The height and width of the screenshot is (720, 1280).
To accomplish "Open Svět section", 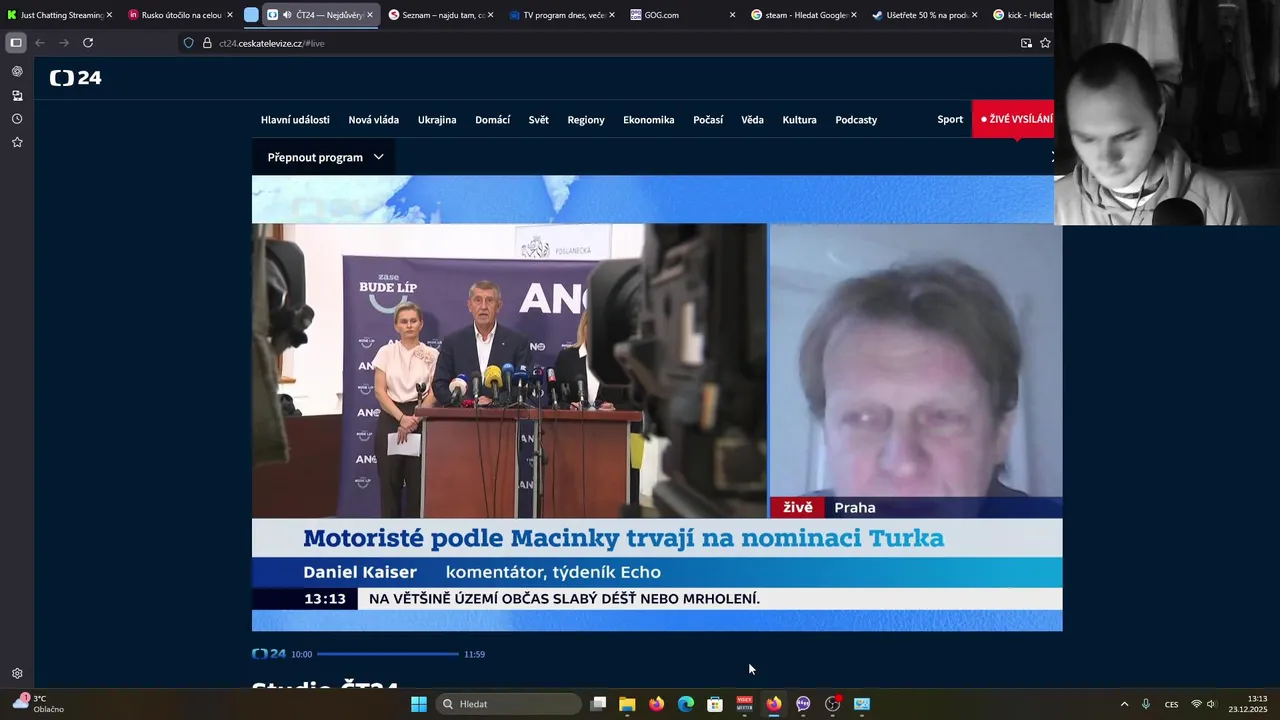I will click(538, 120).
